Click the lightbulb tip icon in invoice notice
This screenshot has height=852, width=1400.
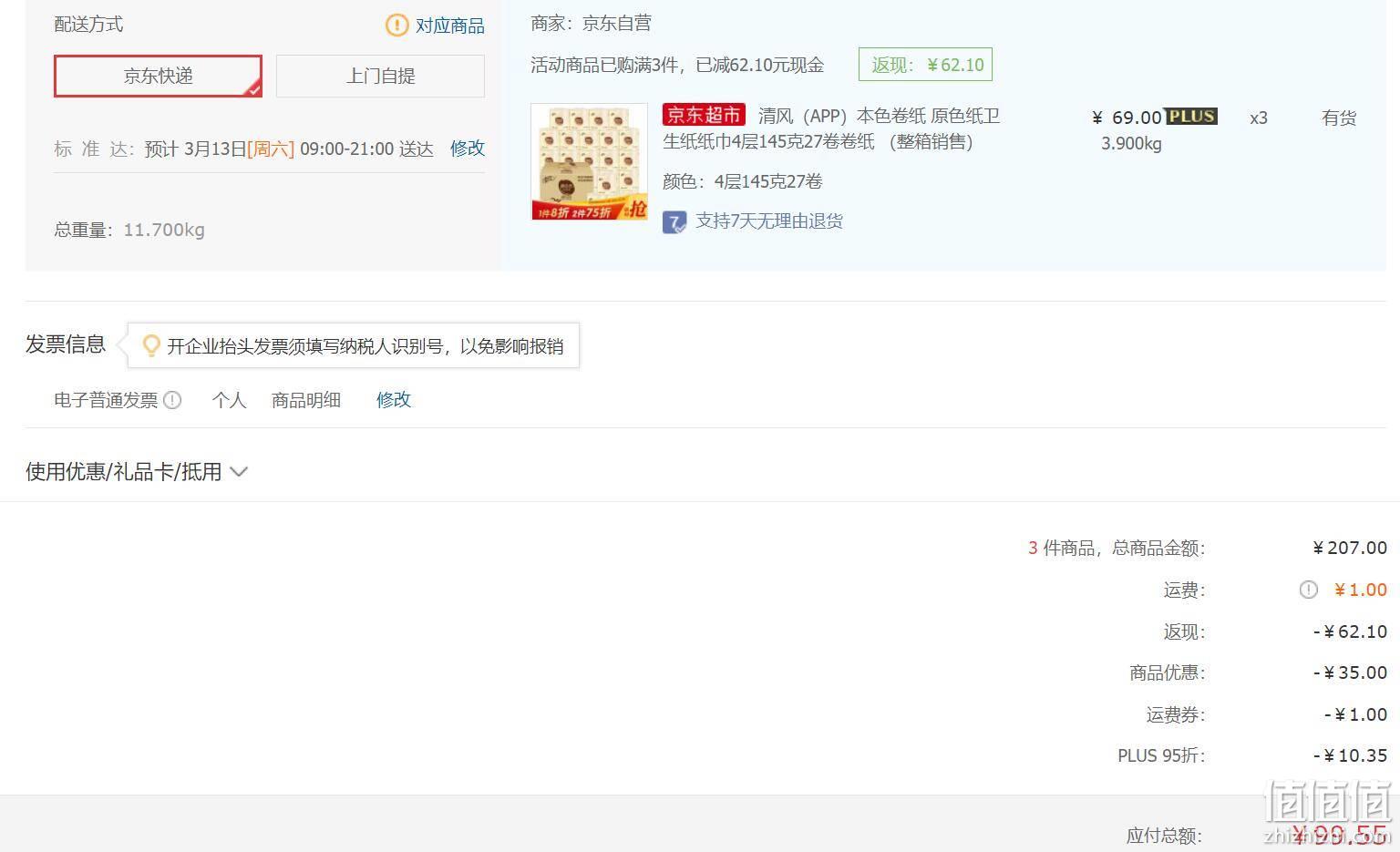coord(152,345)
